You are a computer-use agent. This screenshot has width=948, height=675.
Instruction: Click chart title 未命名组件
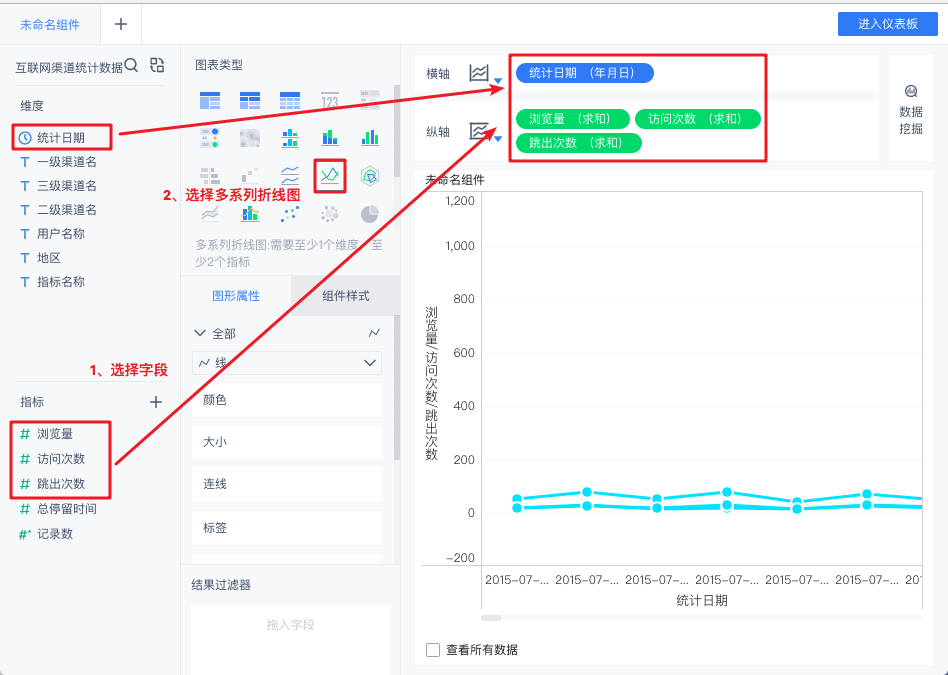coord(455,180)
